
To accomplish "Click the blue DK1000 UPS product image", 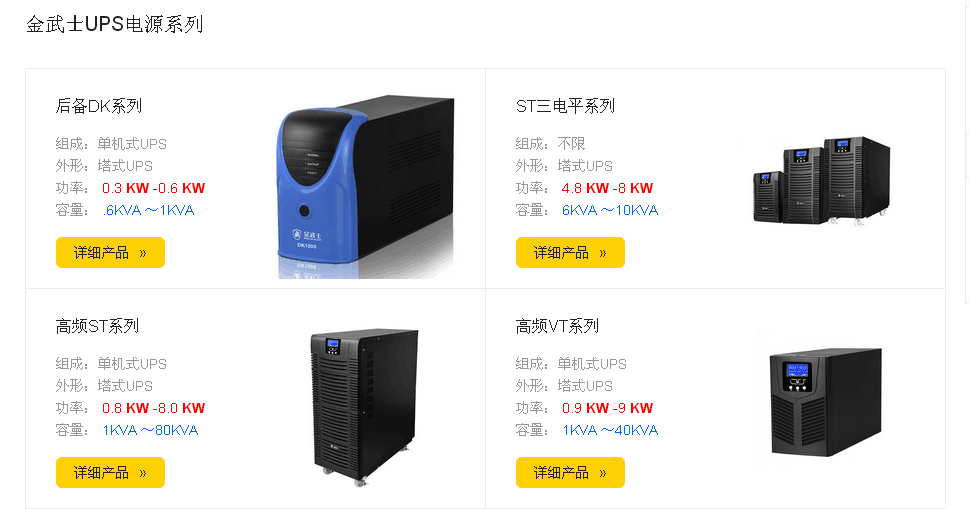I will 366,187.
